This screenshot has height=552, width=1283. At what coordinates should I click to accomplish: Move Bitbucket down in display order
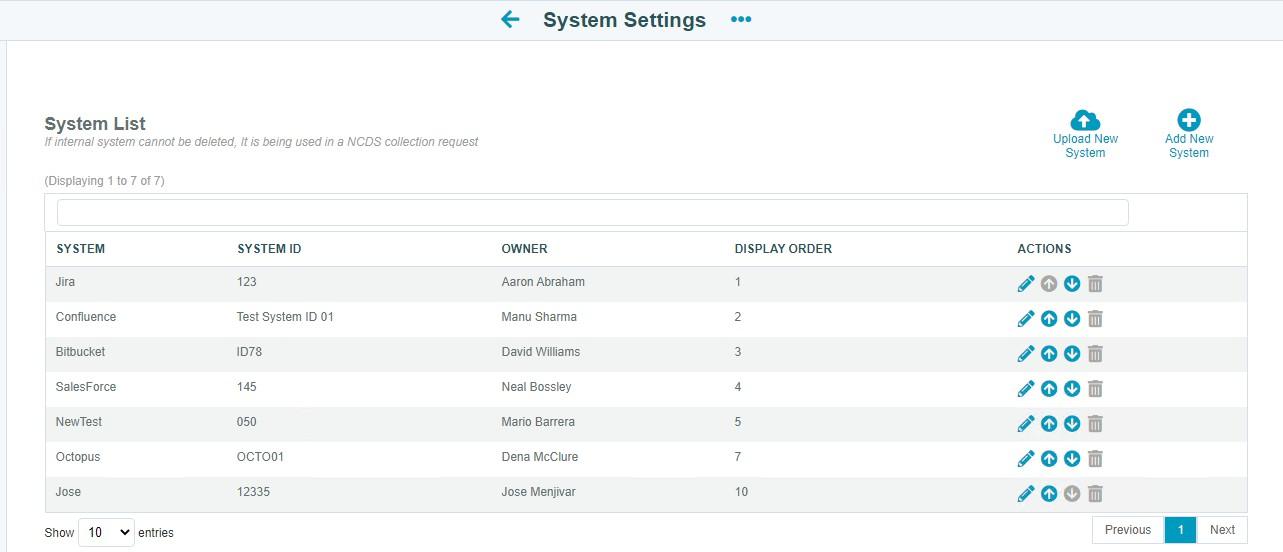click(1072, 354)
